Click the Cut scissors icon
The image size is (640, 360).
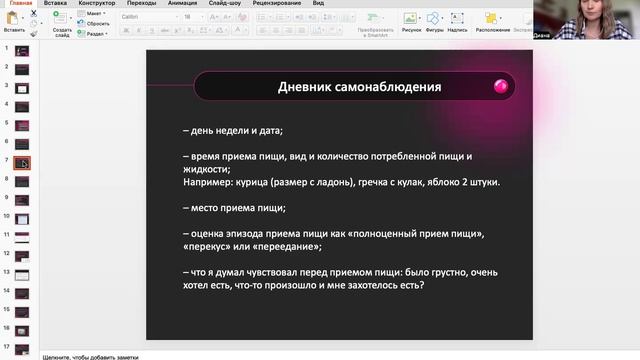[34, 13]
